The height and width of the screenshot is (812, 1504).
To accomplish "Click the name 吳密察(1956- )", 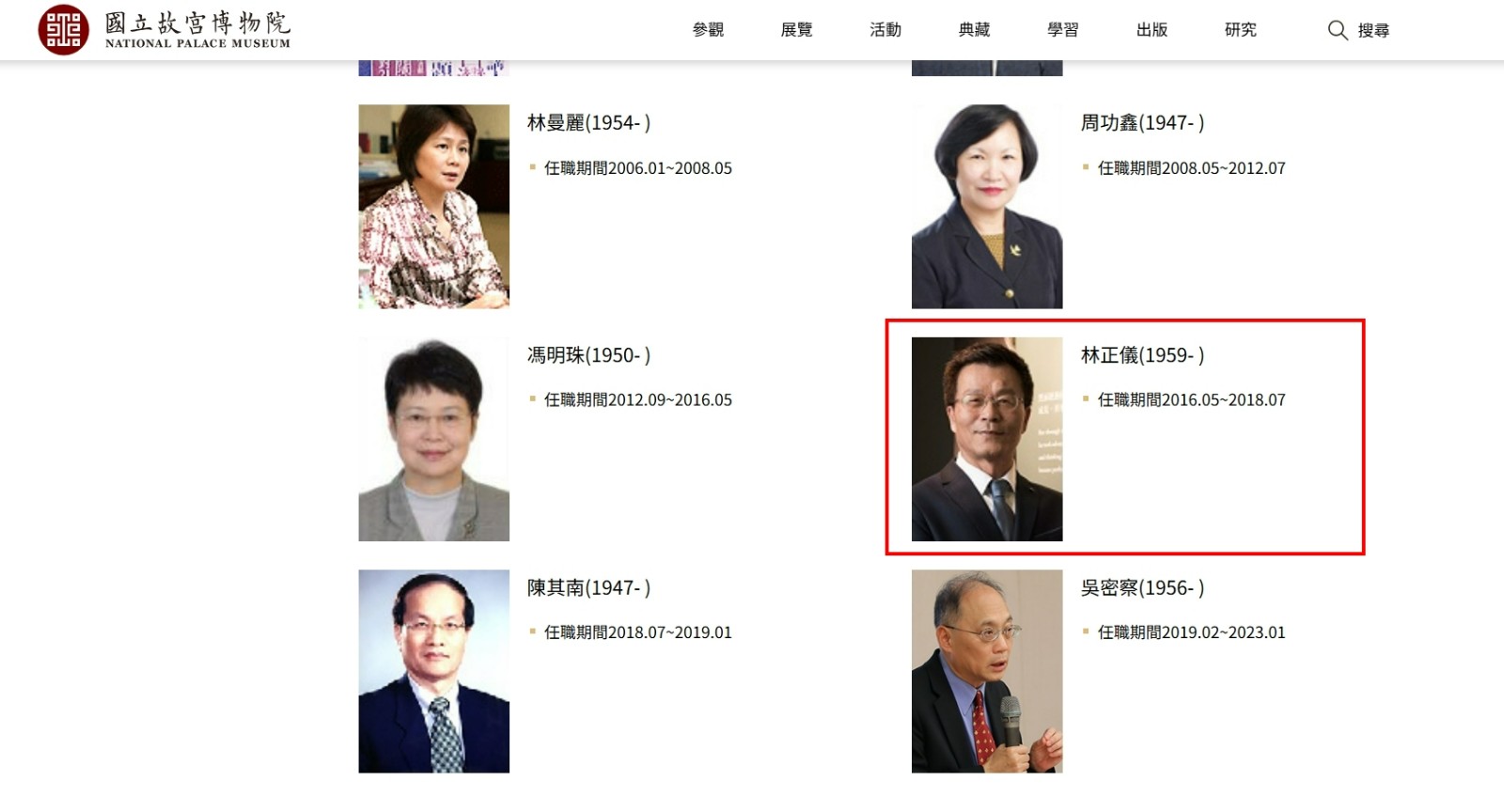I will (1142, 588).
